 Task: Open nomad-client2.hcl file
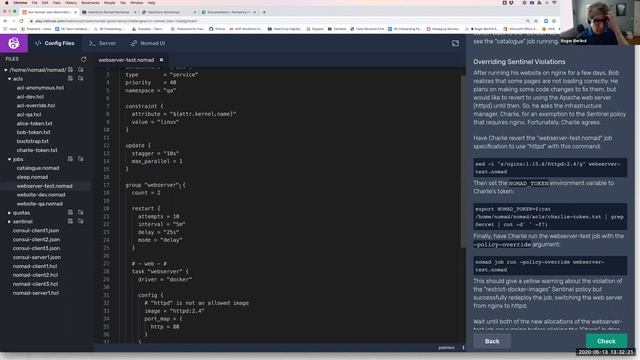click(x=35, y=275)
